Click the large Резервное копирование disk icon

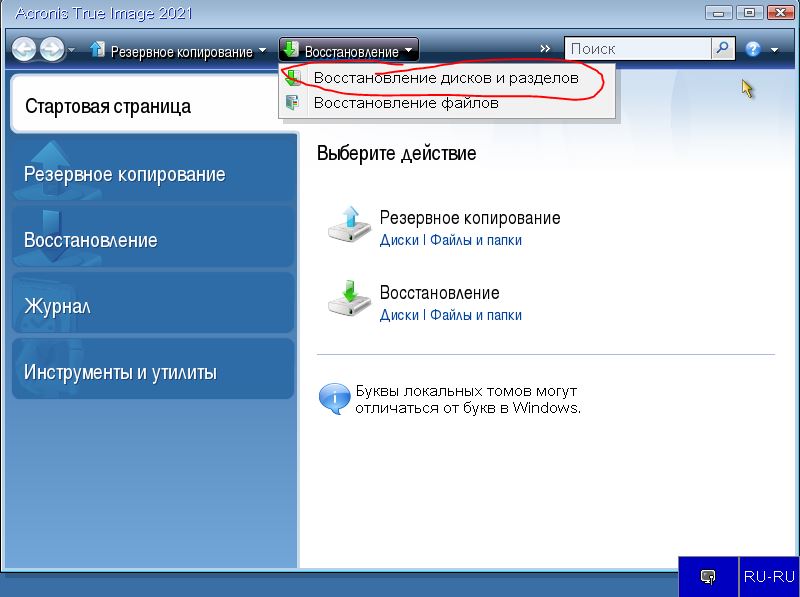(349, 225)
